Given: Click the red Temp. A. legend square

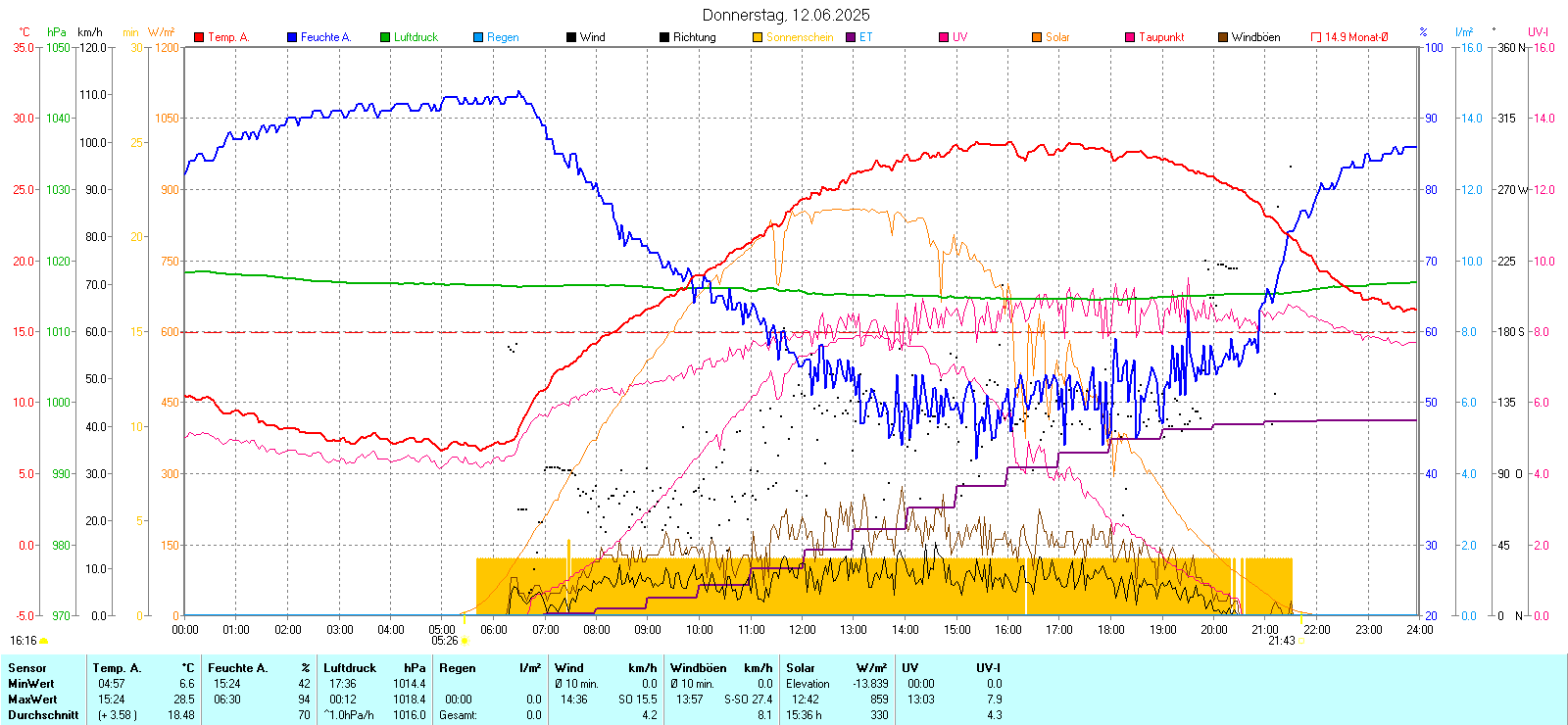Looking at the screenshot, I should (199, 37).
